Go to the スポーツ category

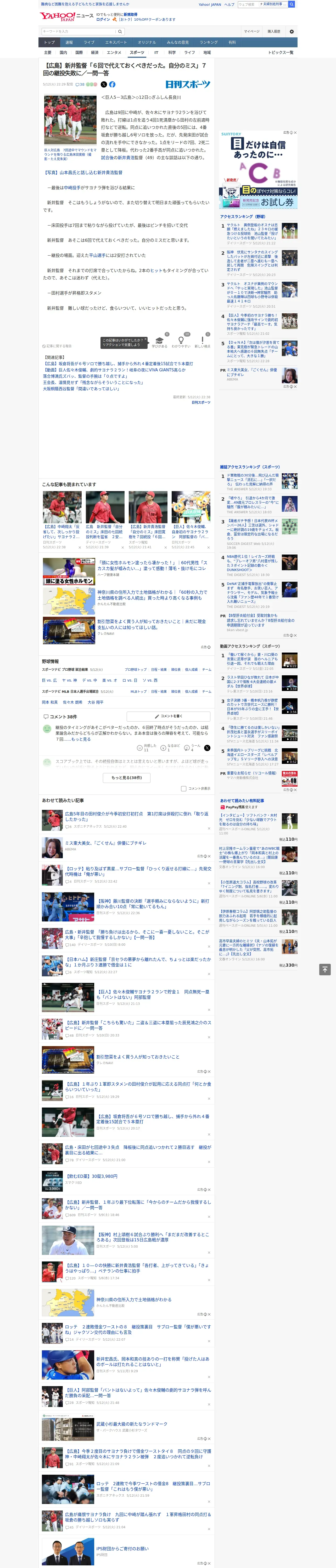tap(137, 52)
